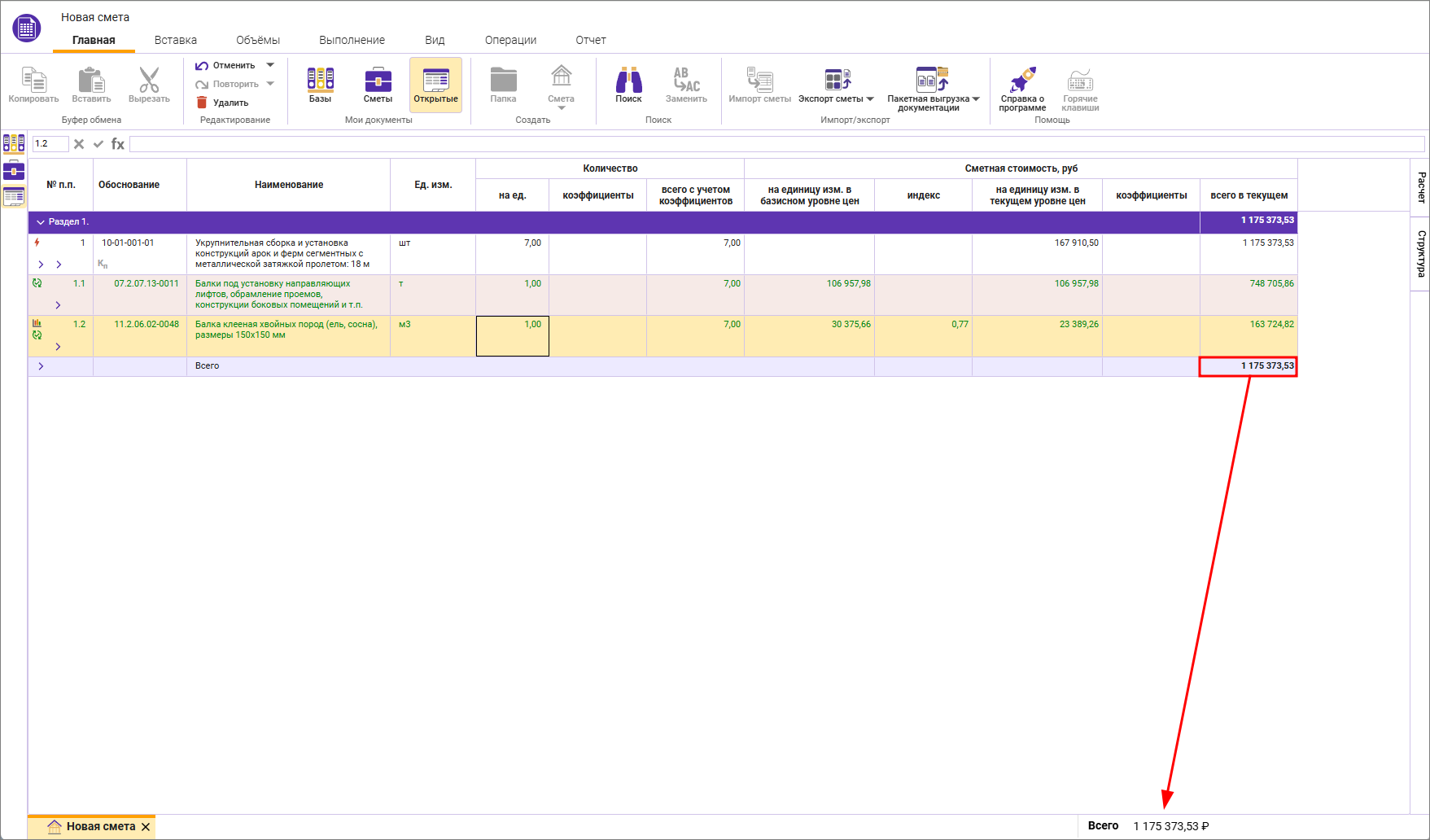
Task: Close the Новая смета document tab
Action: pyautogui.click(x=146, y=827)
